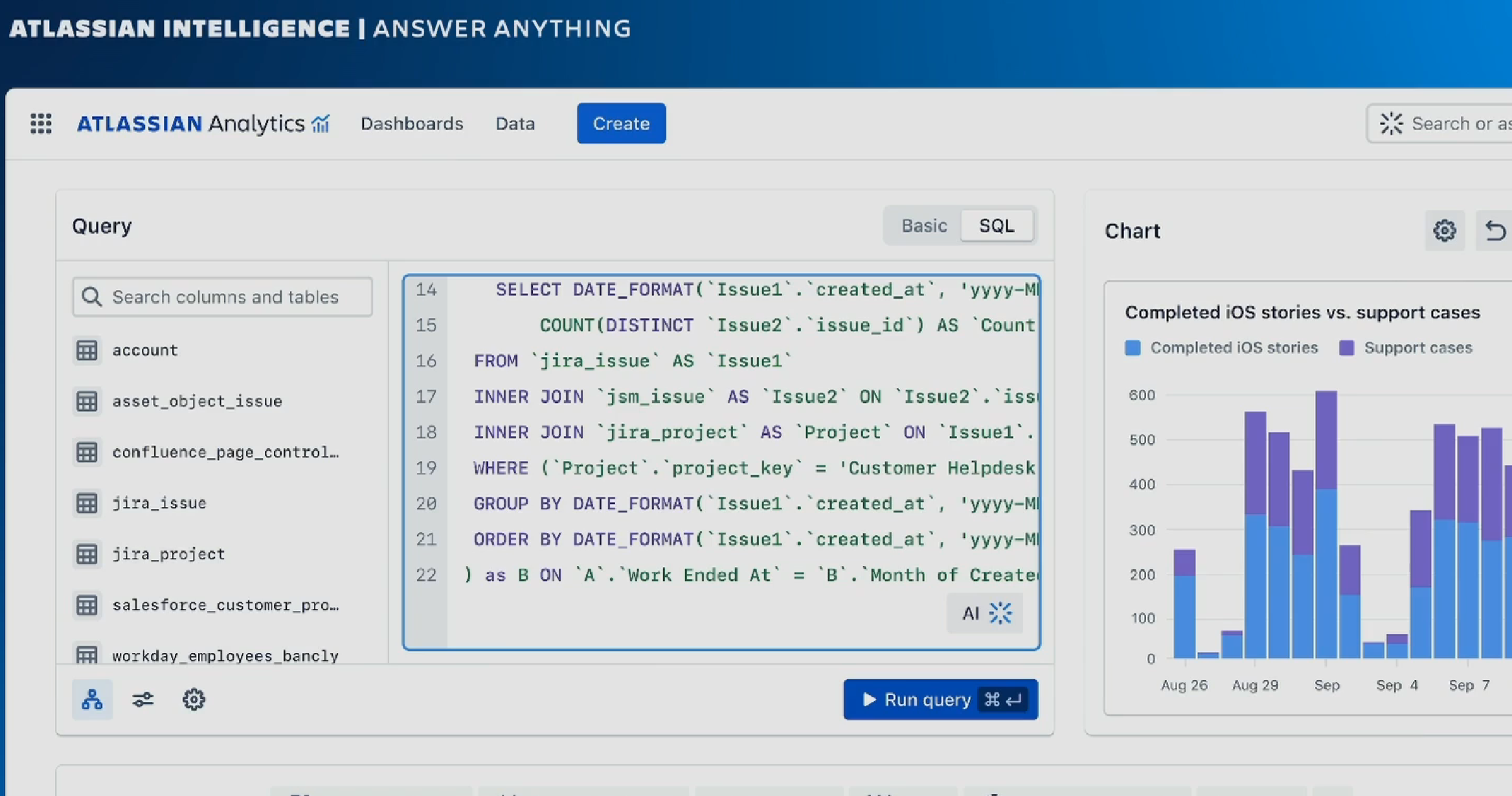Expand the account table

pos(145,350)
